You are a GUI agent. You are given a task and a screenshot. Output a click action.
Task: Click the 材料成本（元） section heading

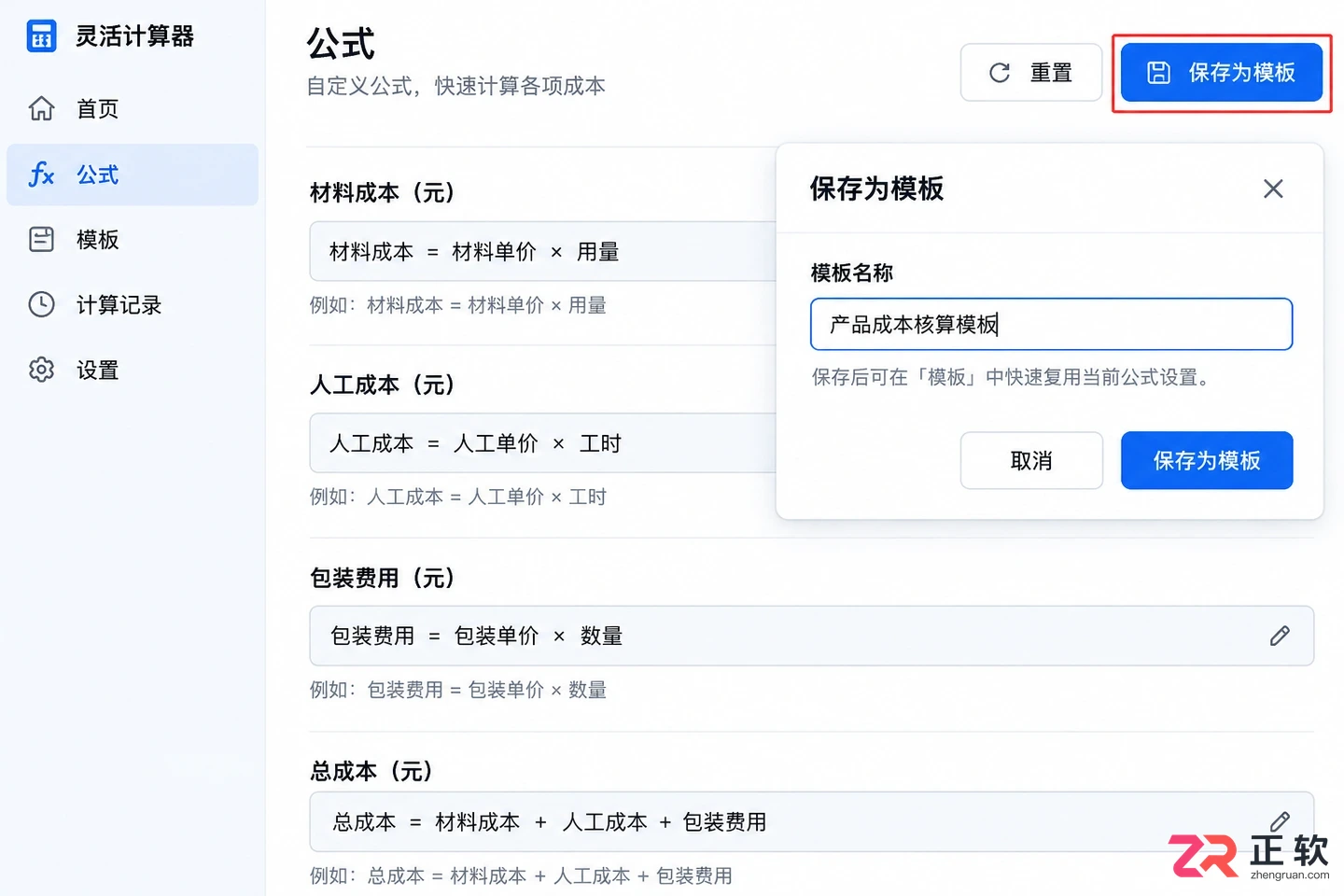pyautogui.click(x=383, y=192)
